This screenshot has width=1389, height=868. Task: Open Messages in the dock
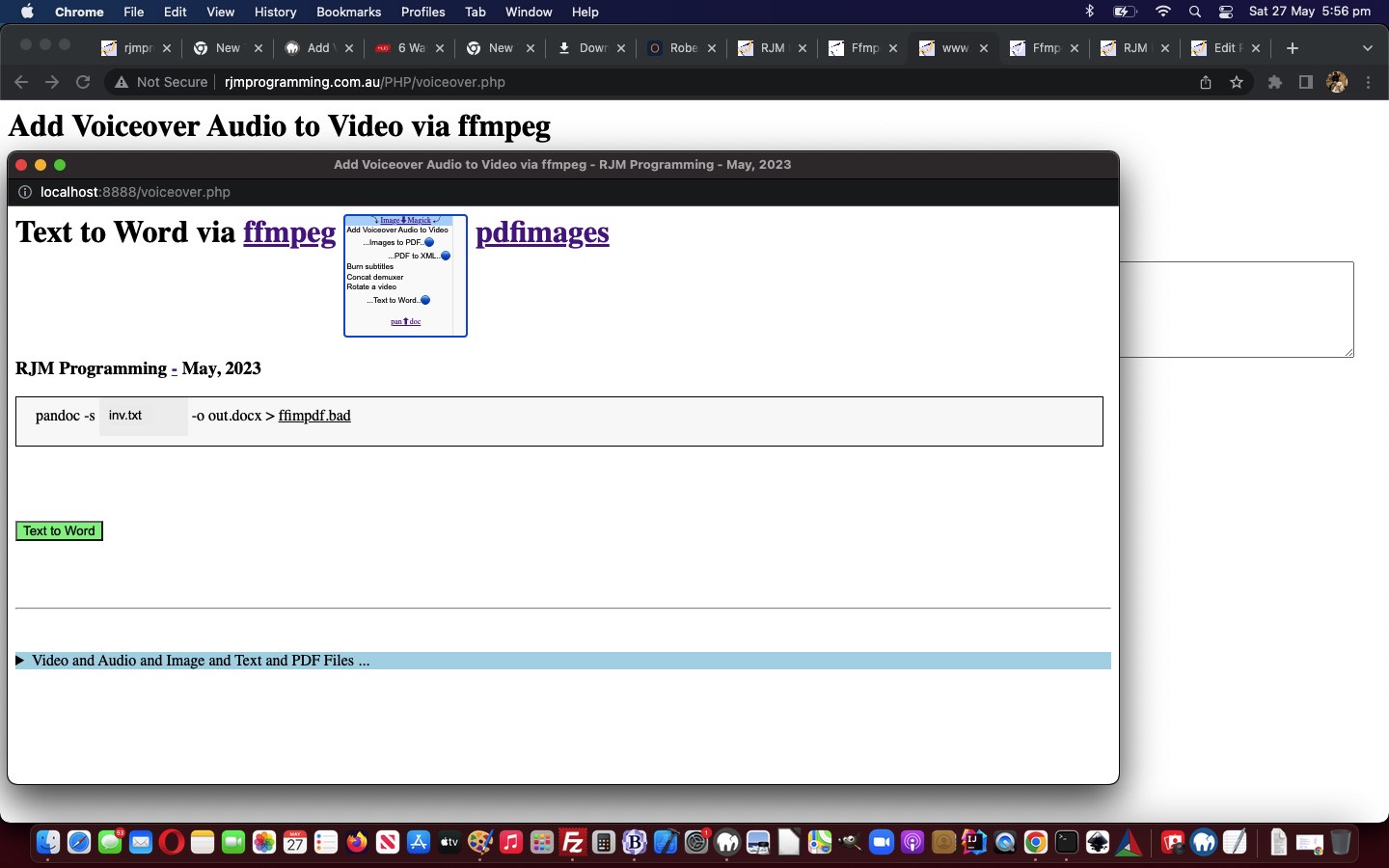110,842
